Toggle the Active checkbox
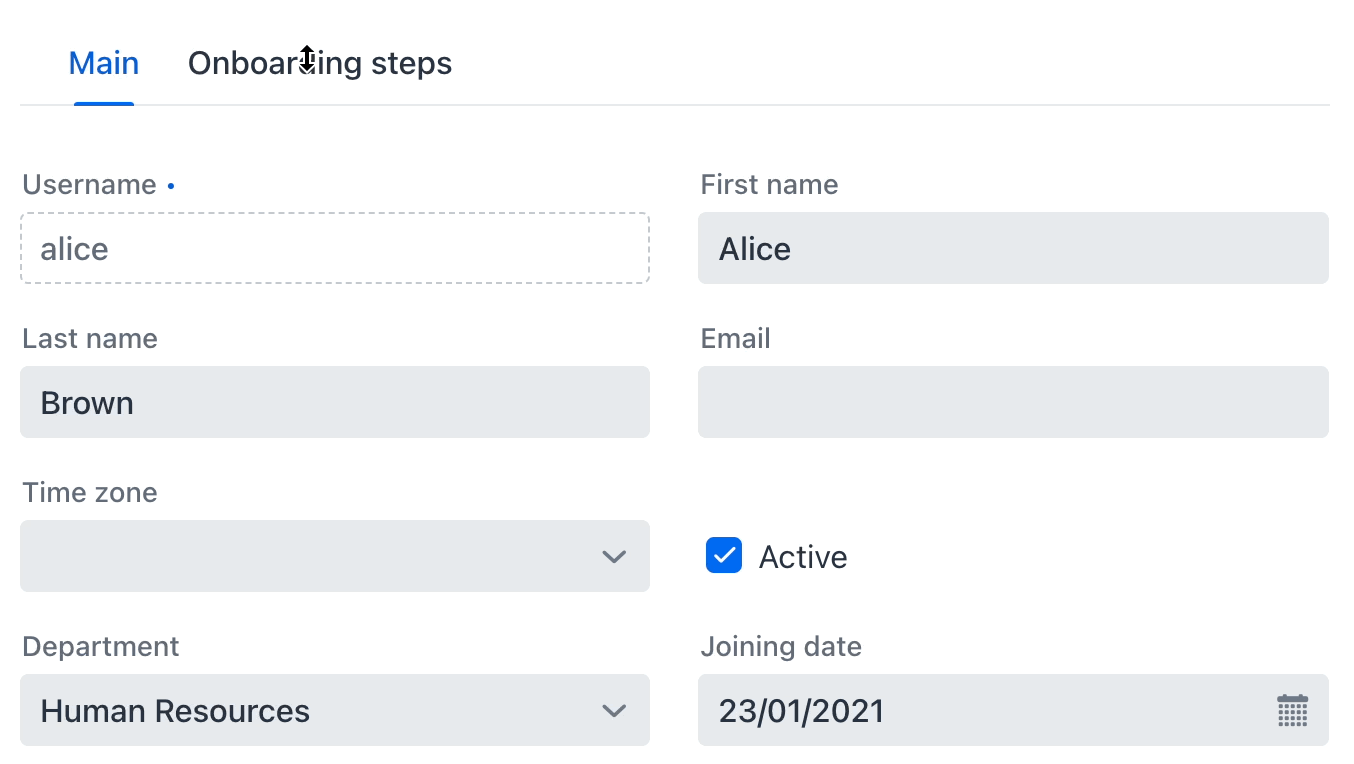1354x764 pixels. pos(724,555)
